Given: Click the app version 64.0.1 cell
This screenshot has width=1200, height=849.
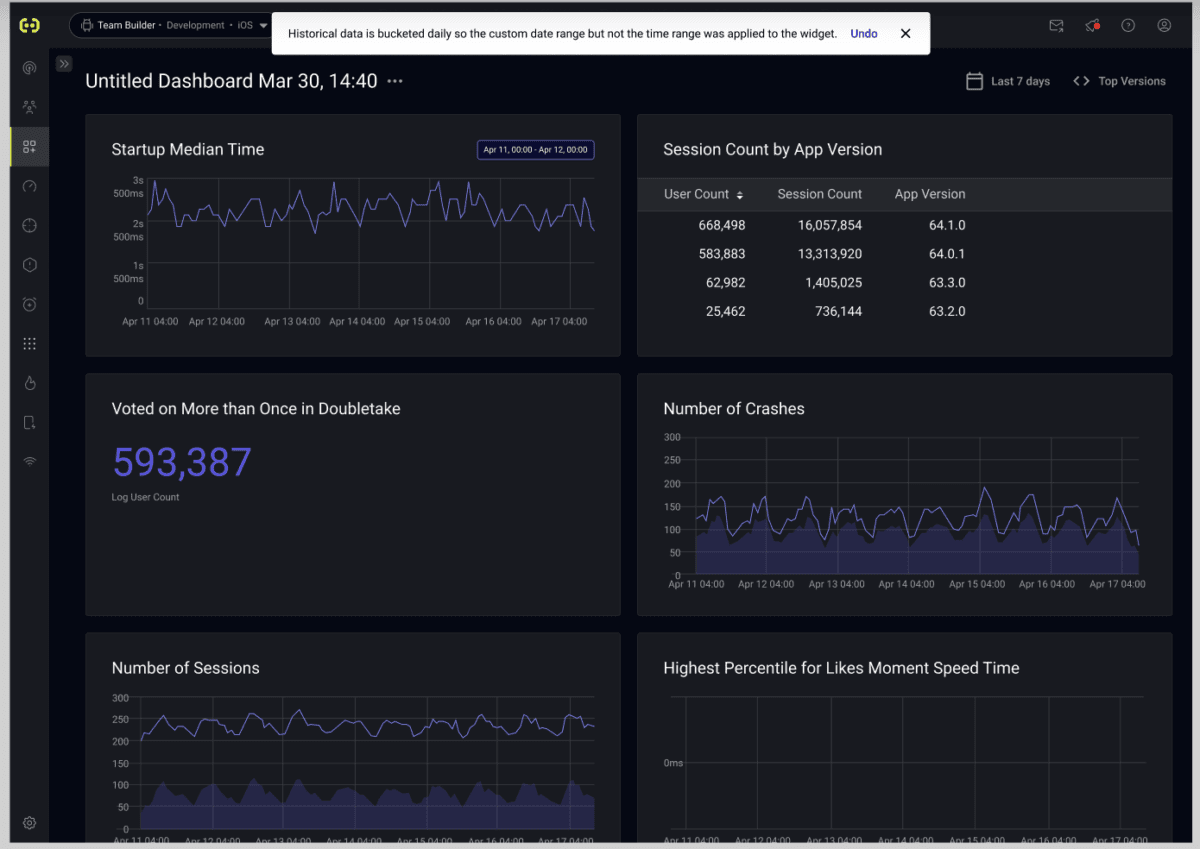Looking at the screenshot, I should tap(947, 254).
